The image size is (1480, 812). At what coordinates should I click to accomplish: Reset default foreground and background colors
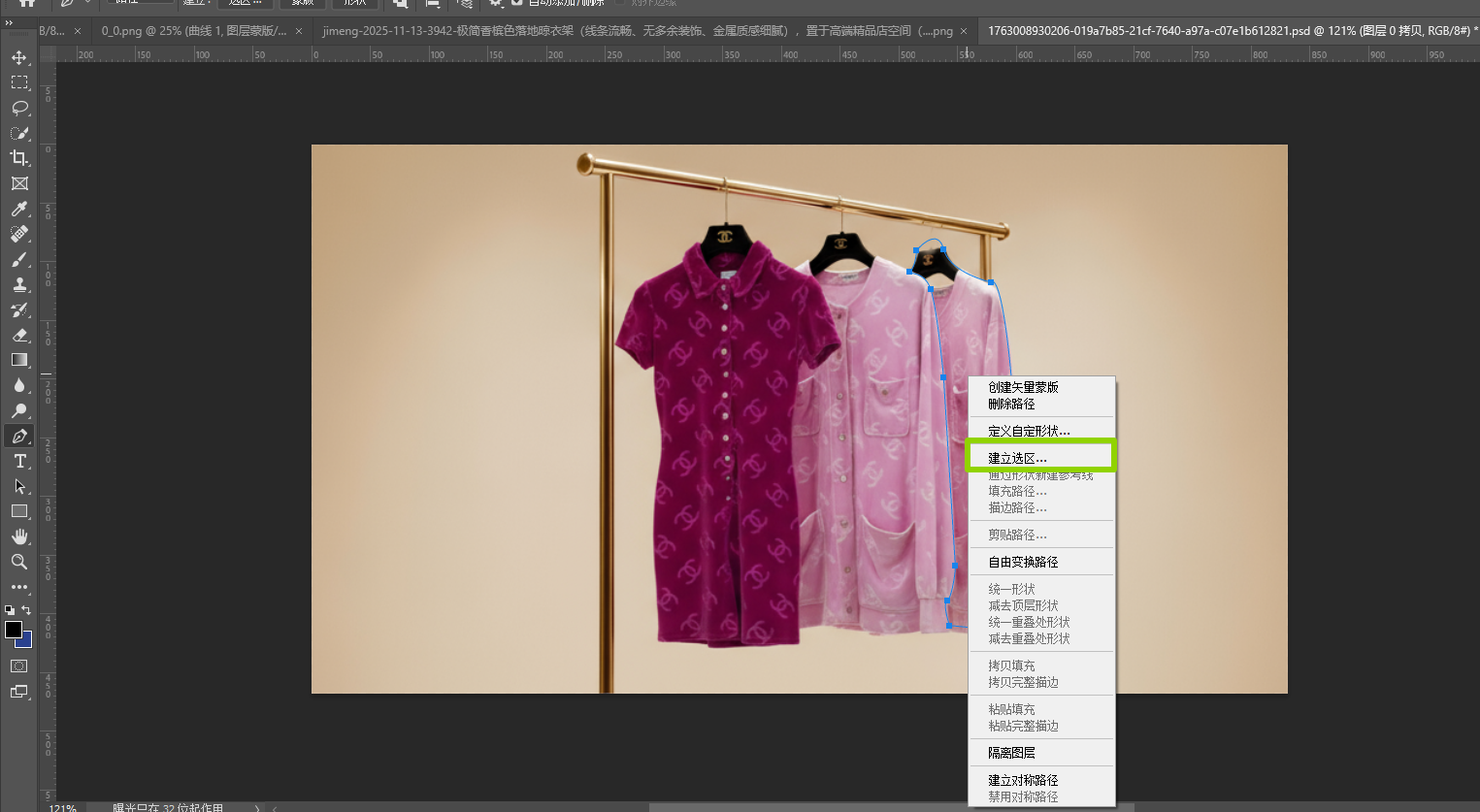(x=10, y=610)
